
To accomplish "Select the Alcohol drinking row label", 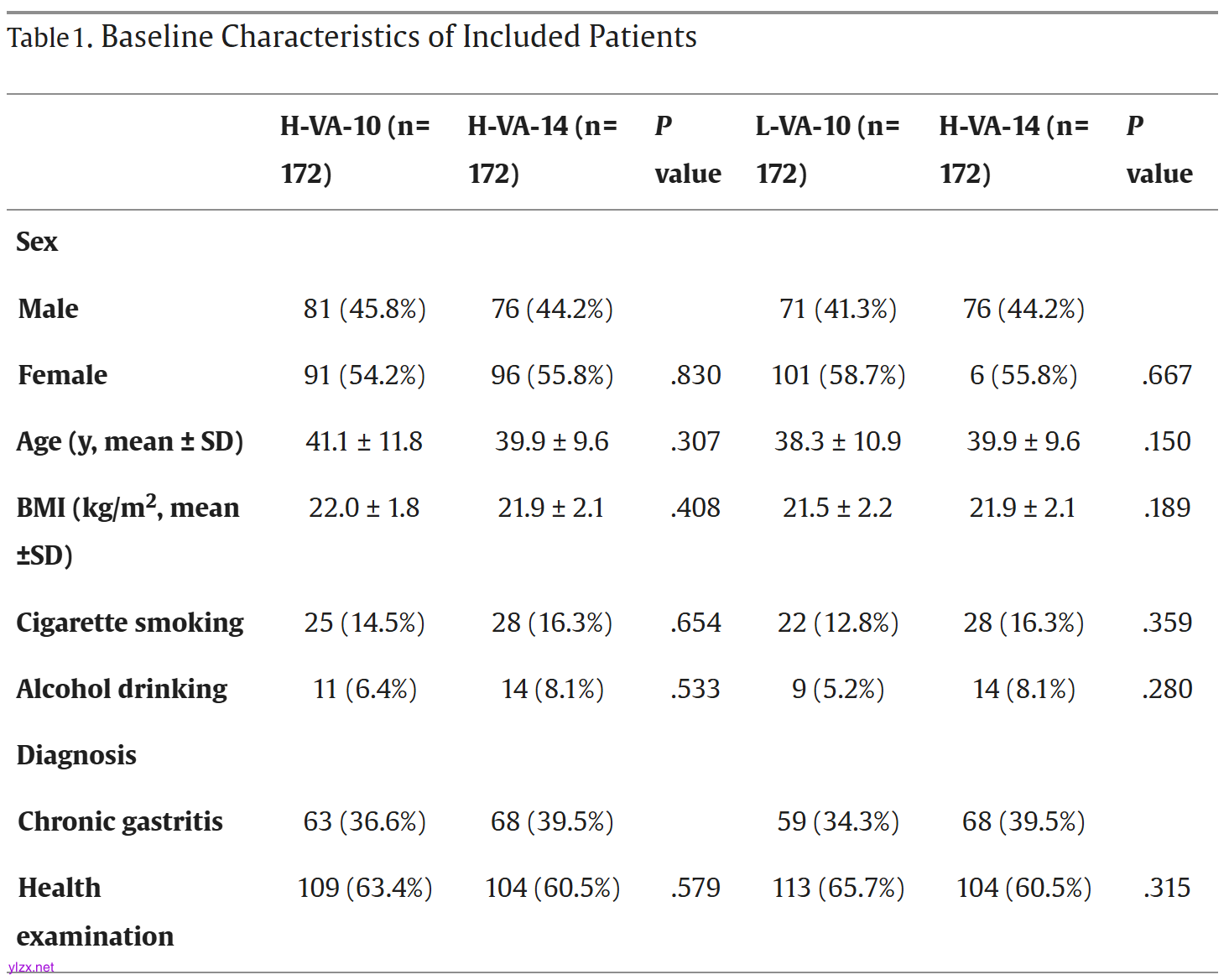I will pos(122,689).
